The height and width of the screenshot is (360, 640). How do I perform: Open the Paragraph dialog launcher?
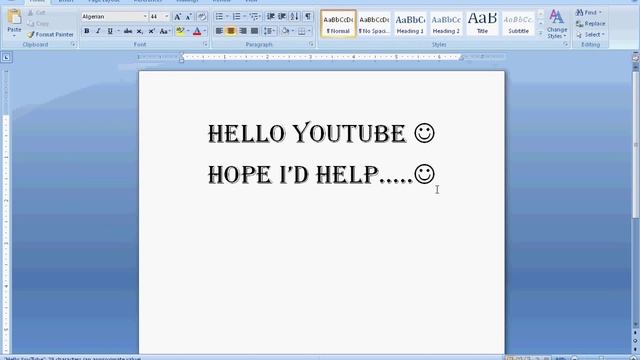pyautogui.click(x=311, y=44)
